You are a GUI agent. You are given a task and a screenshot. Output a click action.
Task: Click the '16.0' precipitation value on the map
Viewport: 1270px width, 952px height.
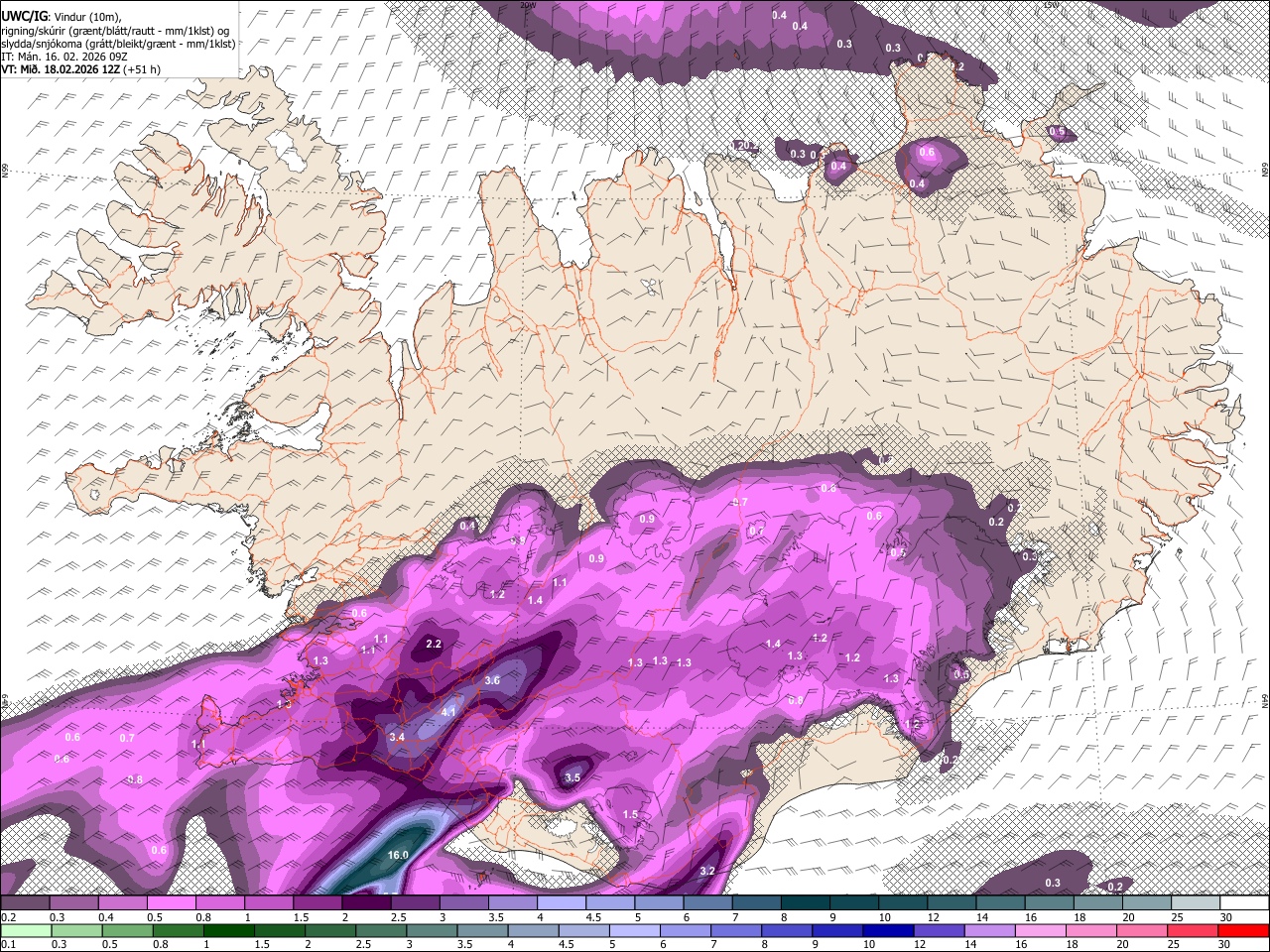[x=398, y=855]
